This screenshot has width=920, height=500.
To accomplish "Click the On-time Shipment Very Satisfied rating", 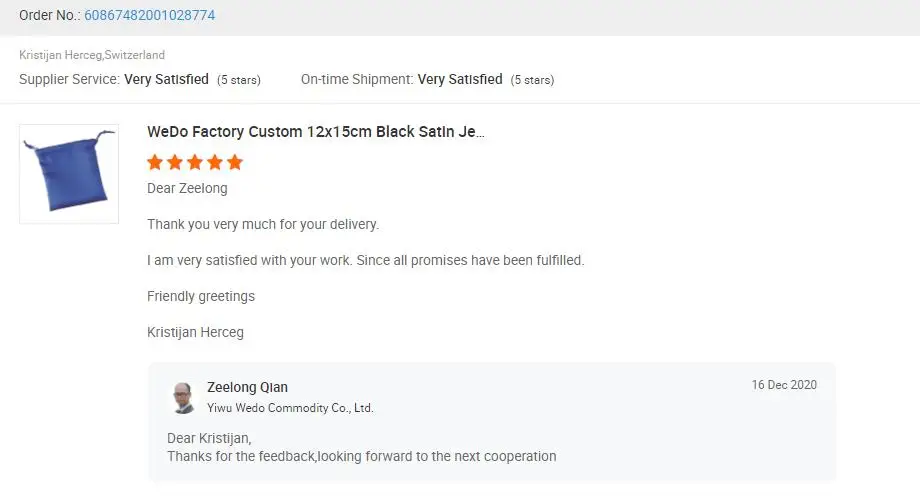I will (x=460, y=79).
